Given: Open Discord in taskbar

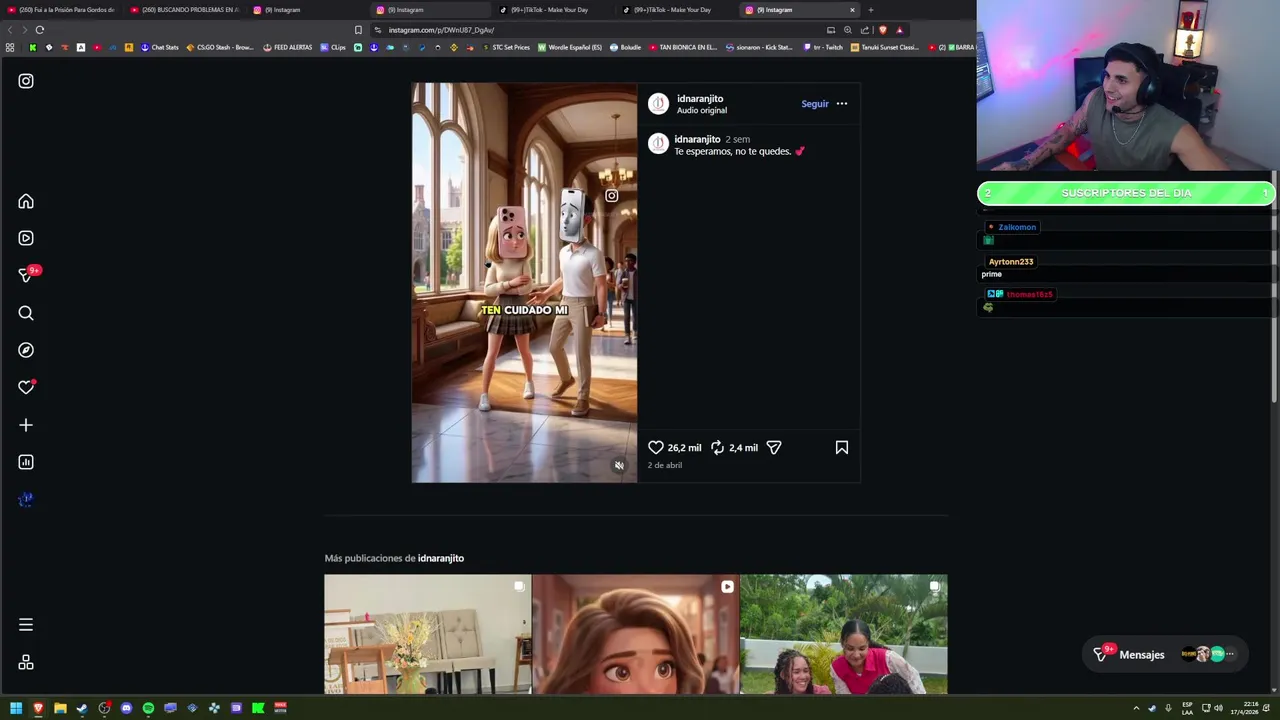Looking at the screenshot, I should [x=126, y=708].
